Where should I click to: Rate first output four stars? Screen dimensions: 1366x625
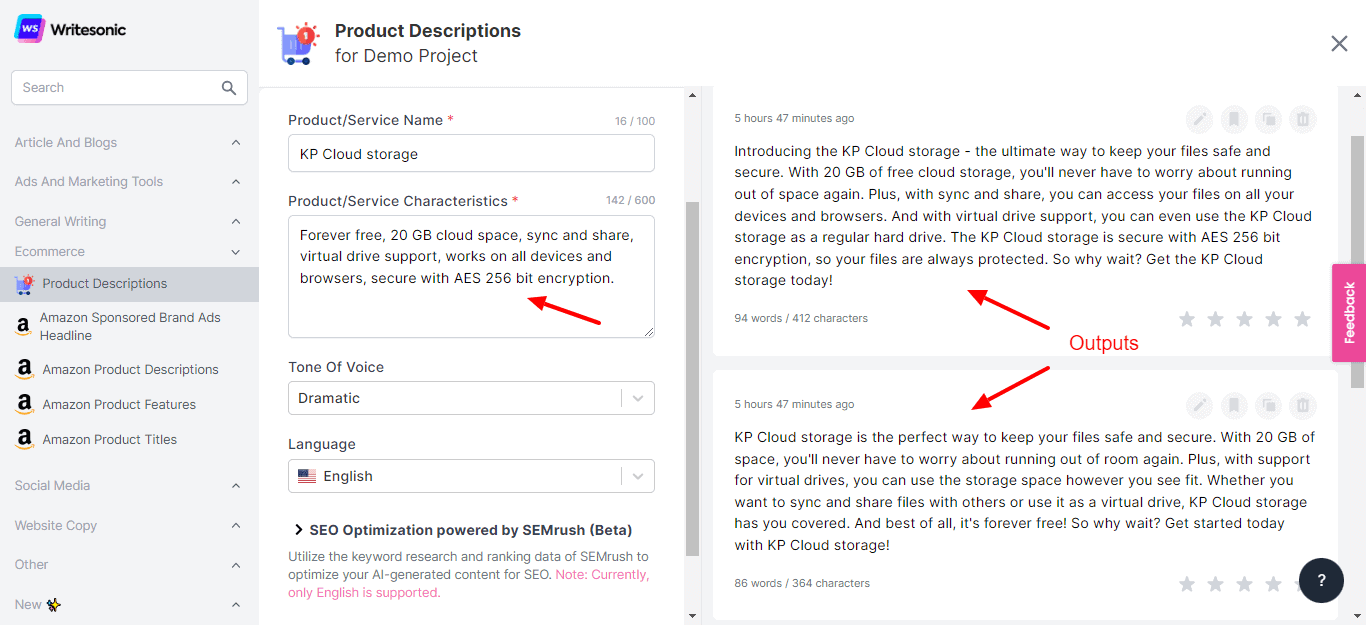coord(1274,319)
